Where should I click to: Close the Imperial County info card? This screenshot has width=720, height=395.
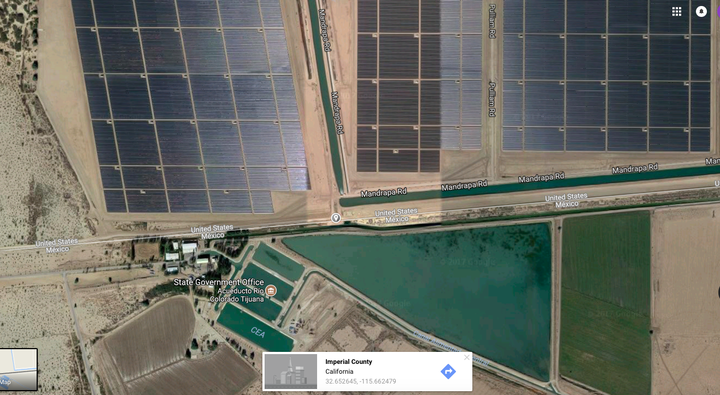tap(467, 357)
